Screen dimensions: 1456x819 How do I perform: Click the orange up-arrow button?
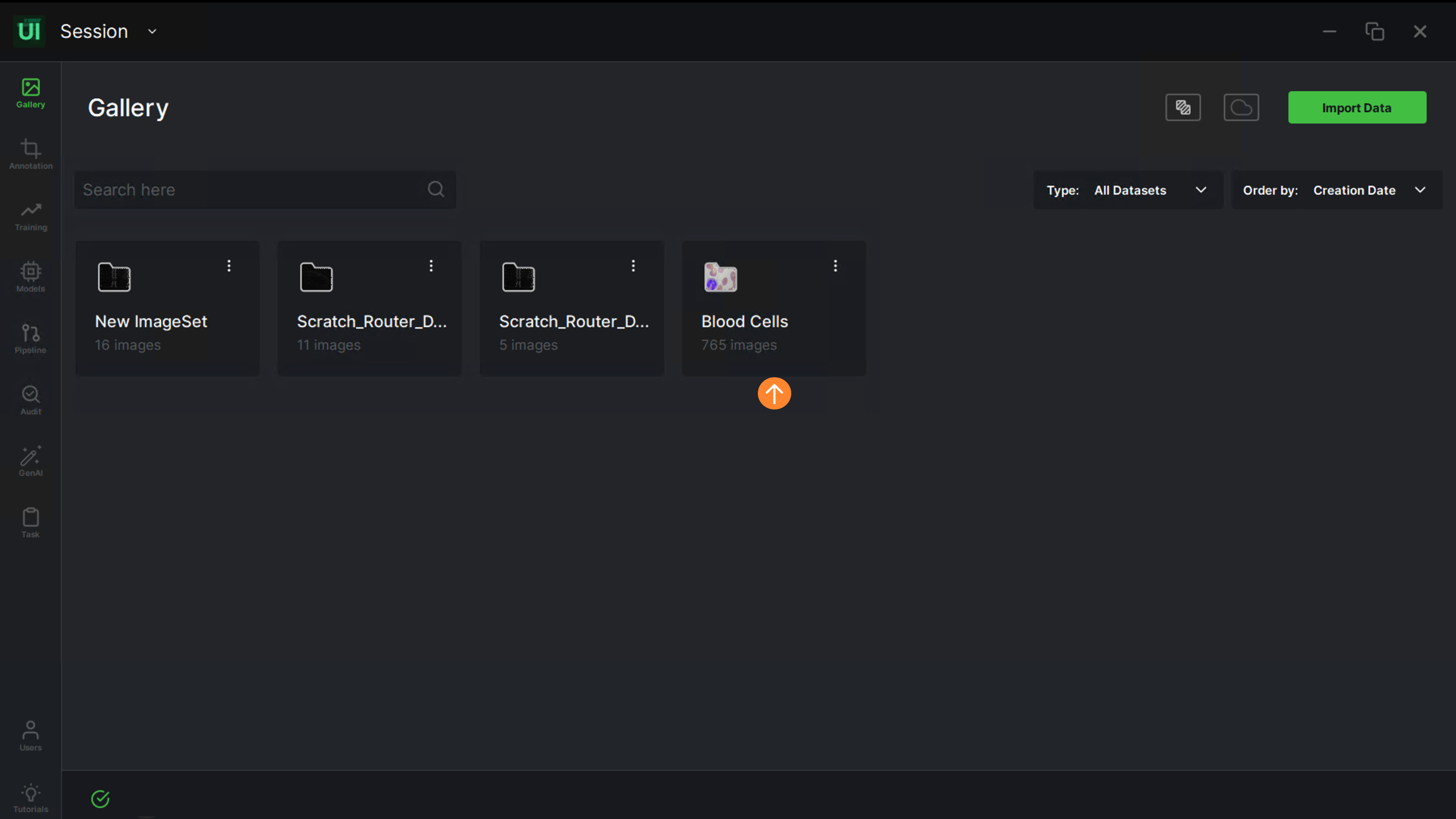pos(774,393)
